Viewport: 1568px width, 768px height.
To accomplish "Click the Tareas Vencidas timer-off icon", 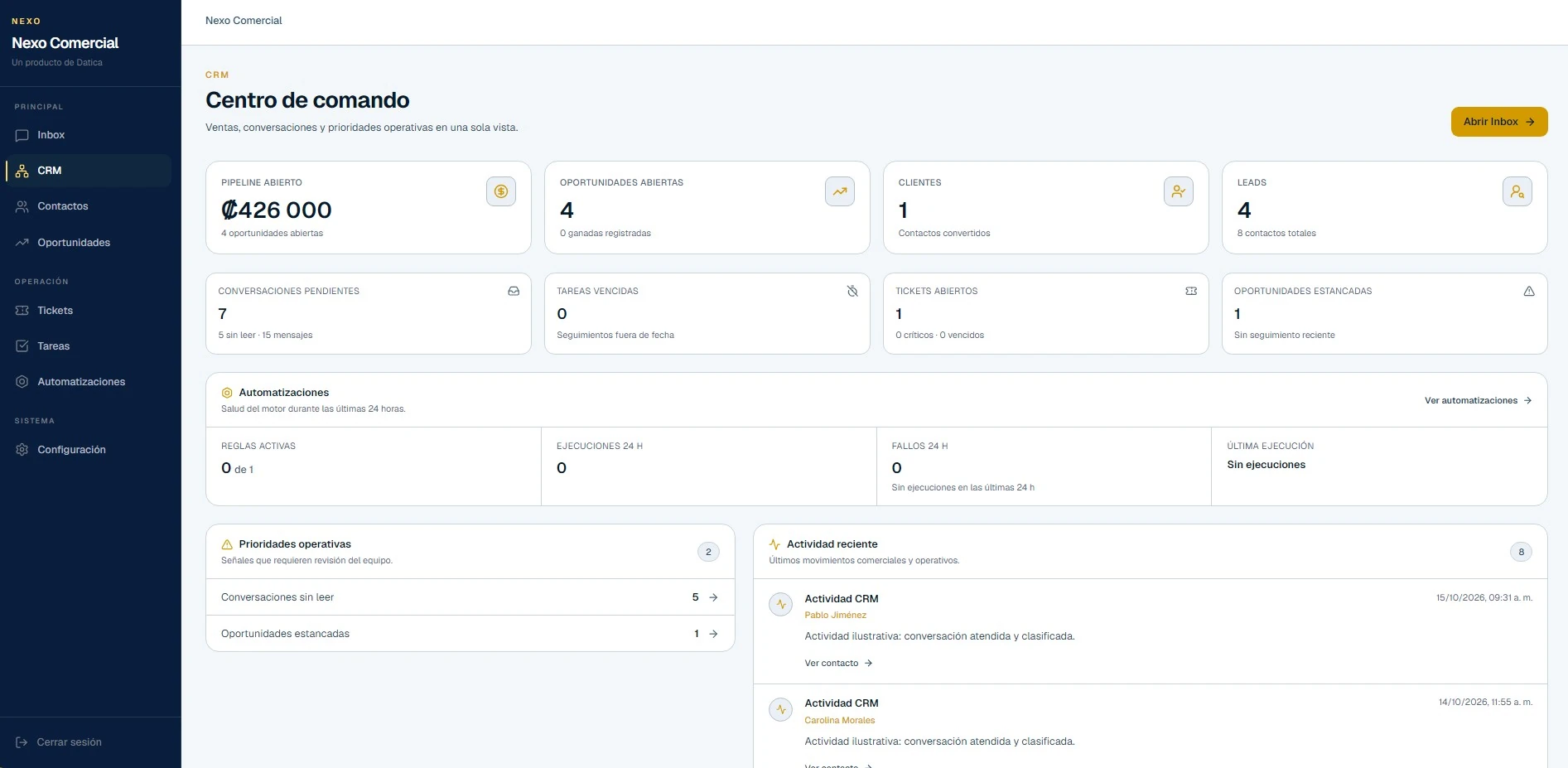I will (852, 292).
